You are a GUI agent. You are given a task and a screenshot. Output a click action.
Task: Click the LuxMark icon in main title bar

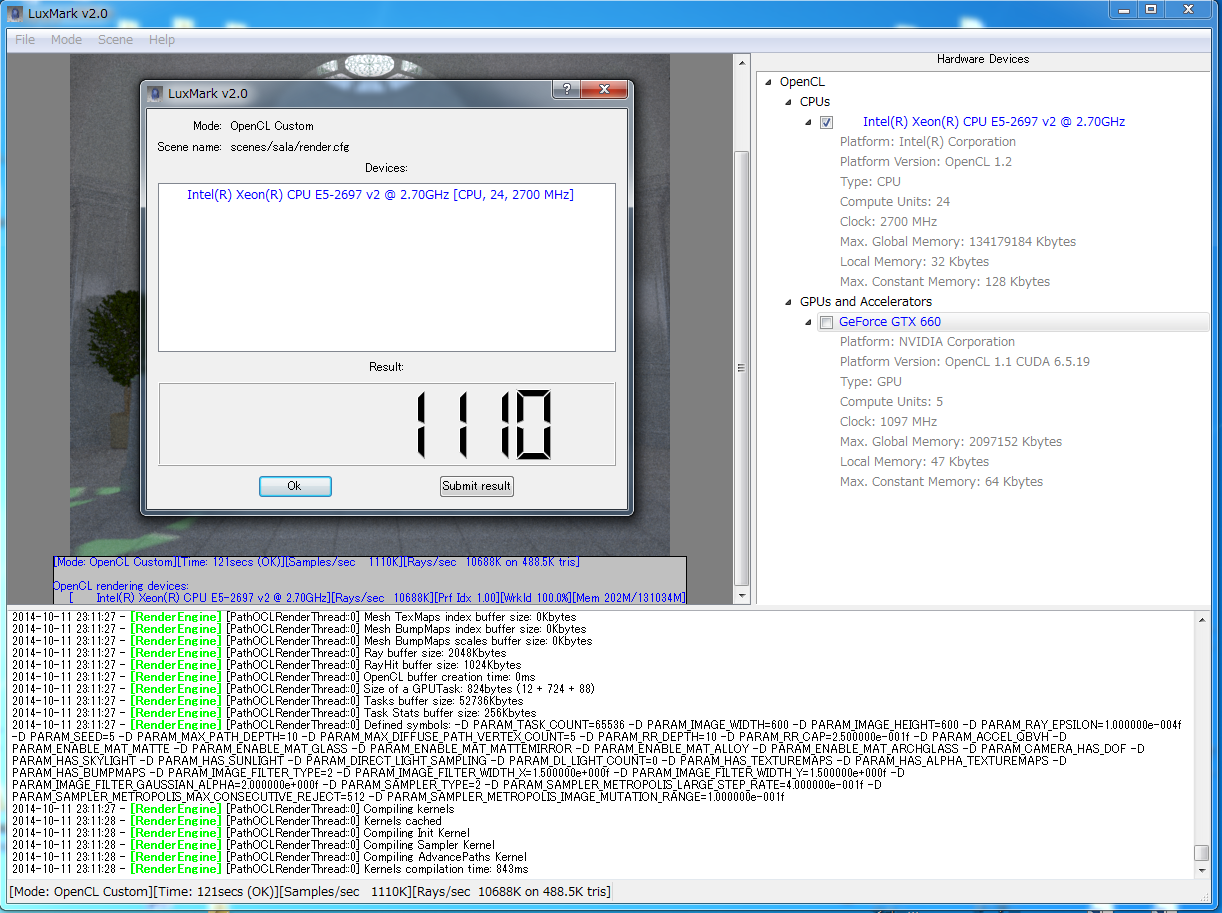click(15, 12)
